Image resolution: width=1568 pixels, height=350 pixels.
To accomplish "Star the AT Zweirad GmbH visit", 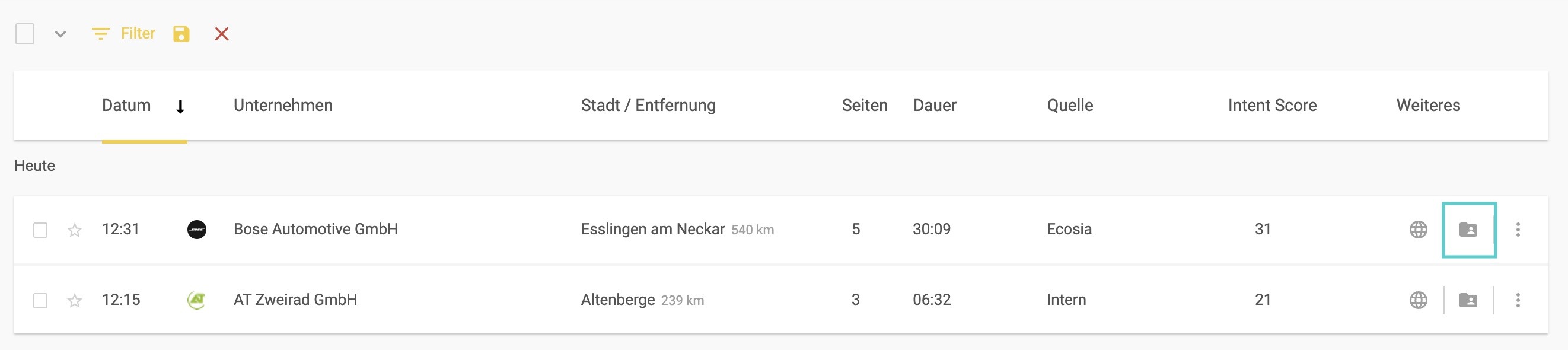I will coord(75,301).
